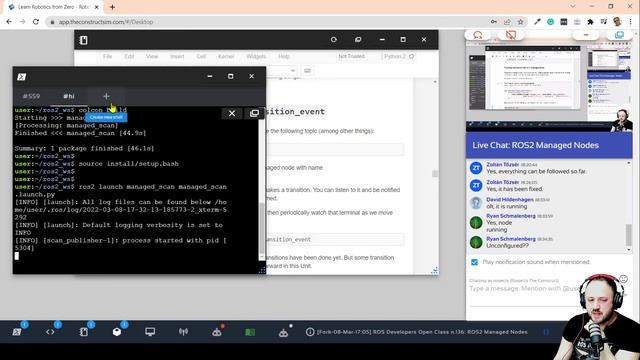Image resolution: width=640 pixels, height=360 pixels.
Task: Open the notebook Edit menu
Action: coord(129,56)
